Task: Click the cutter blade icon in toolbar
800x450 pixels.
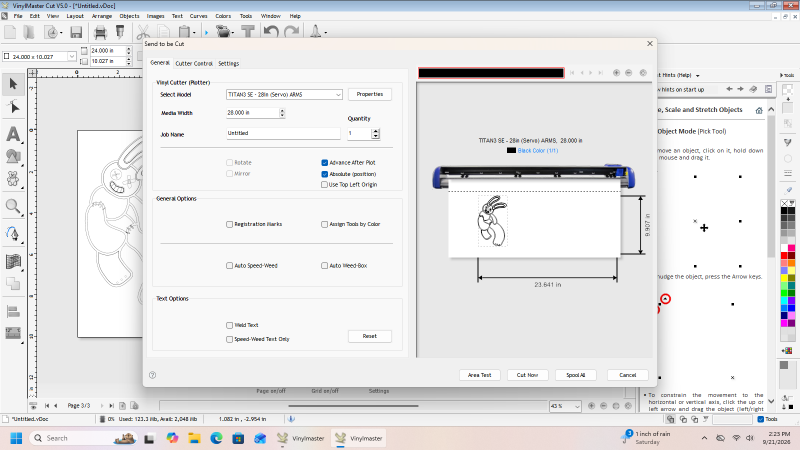Action: click(x=120, y=32)
